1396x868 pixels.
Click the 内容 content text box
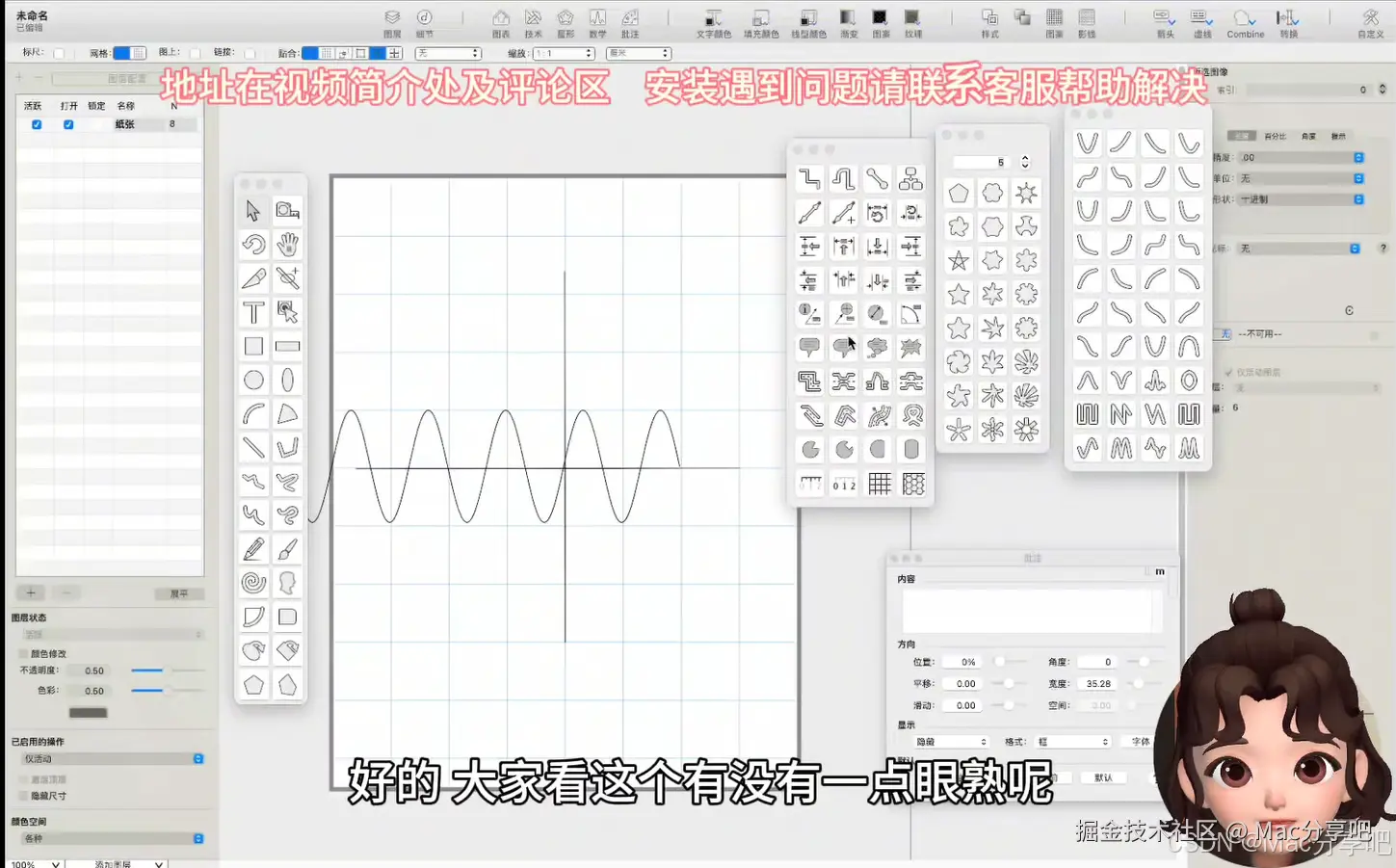(1032, 610)
